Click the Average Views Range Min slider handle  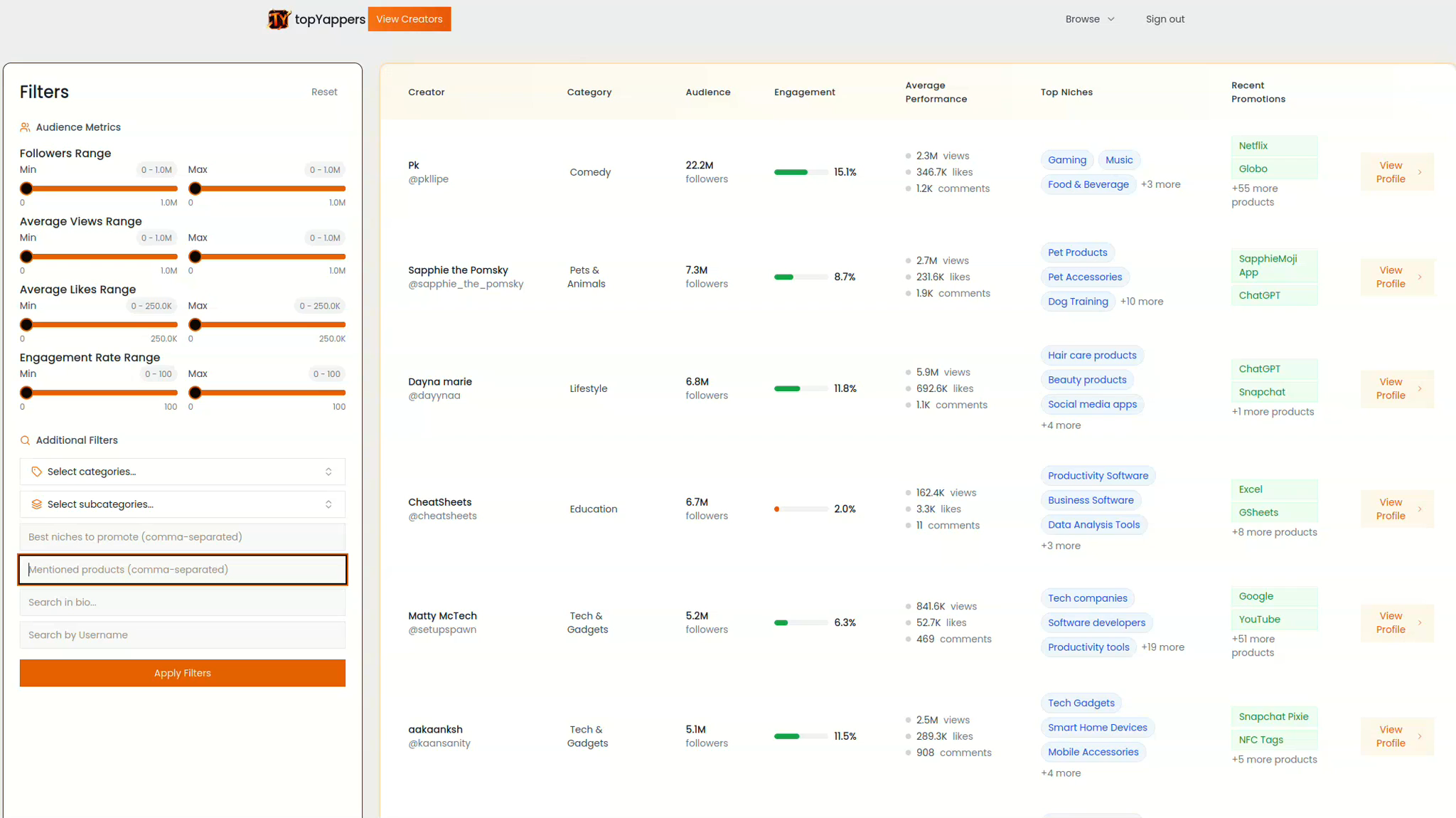tap(26, 257)
